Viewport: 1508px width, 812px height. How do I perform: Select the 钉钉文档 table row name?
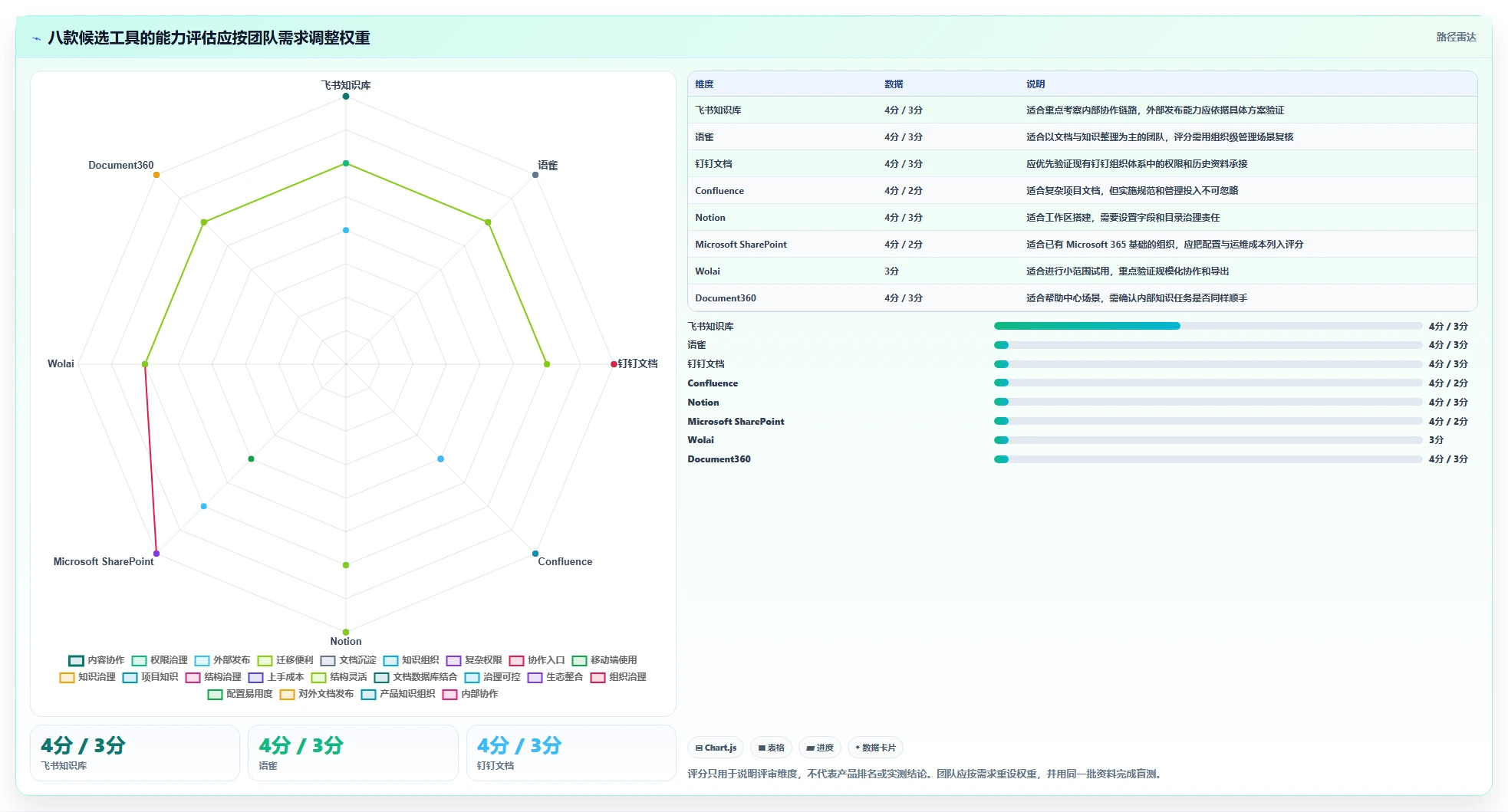click(713, 164)
